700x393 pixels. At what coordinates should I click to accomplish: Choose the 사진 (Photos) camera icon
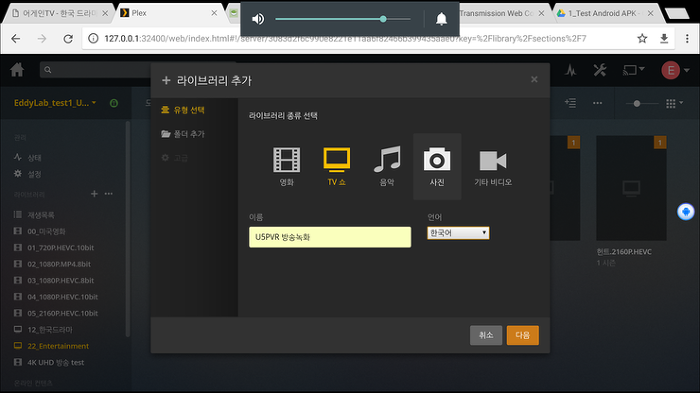(437, 160)
